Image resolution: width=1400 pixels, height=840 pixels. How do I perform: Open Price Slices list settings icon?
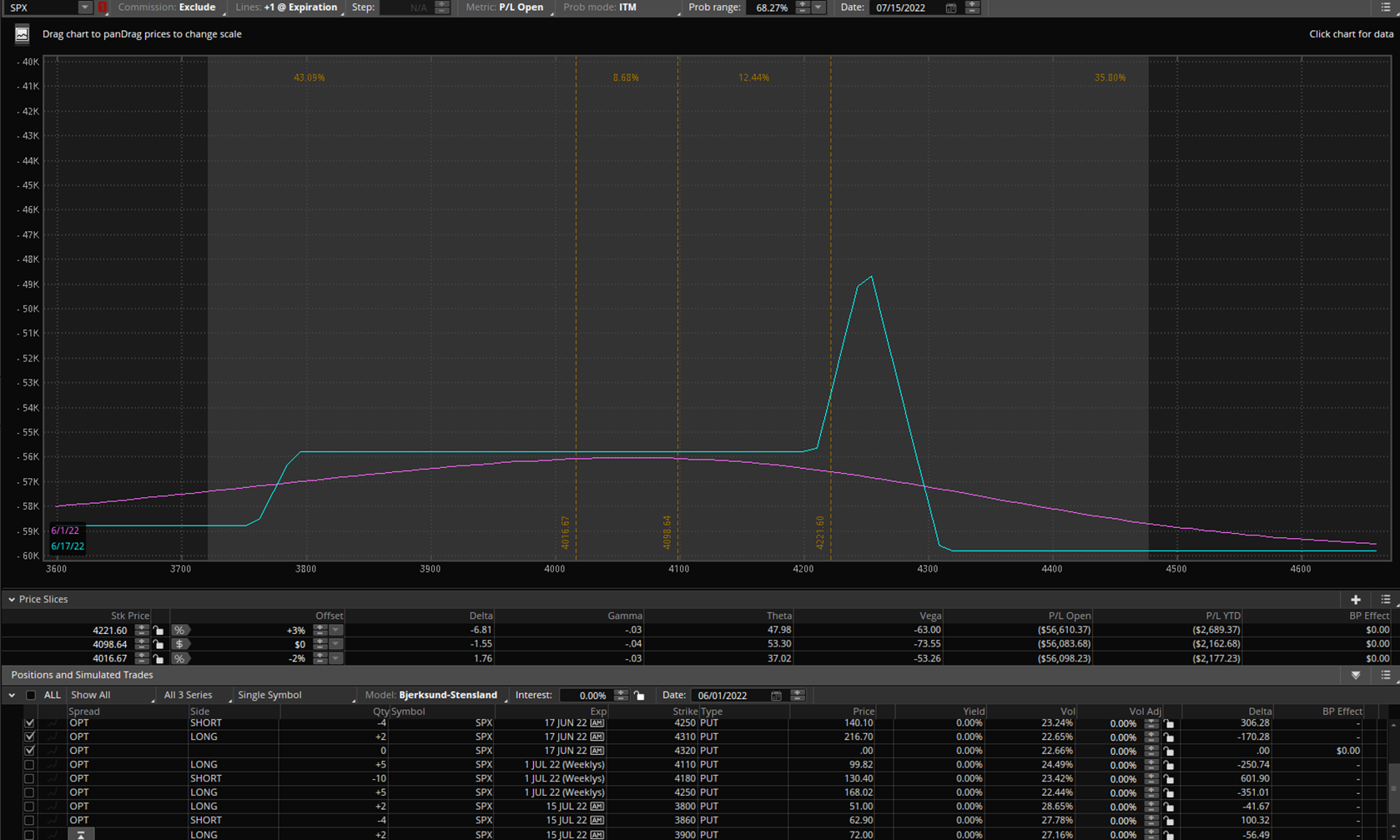coord(1385,600)
